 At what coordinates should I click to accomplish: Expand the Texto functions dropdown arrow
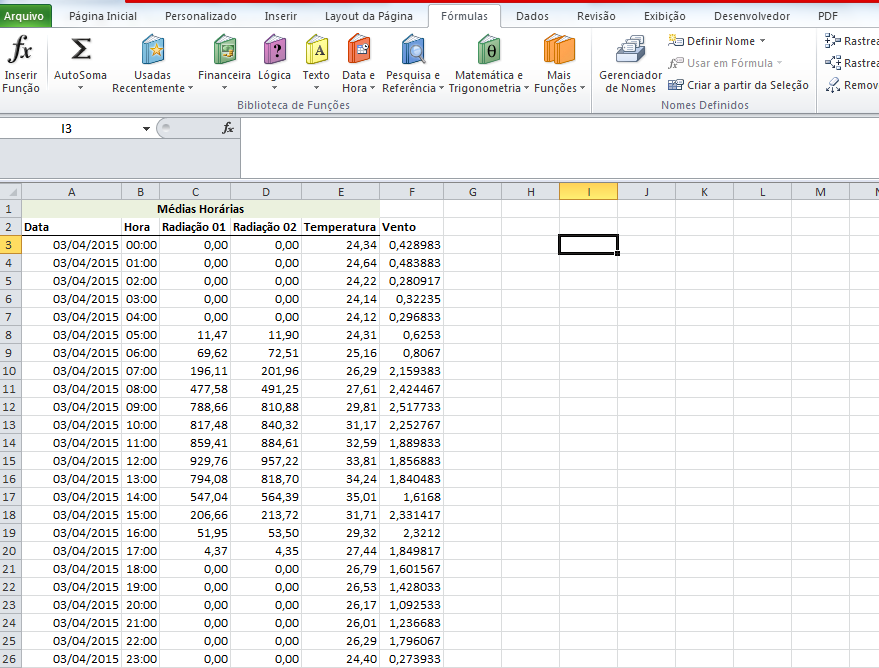(x=316, y=88)
